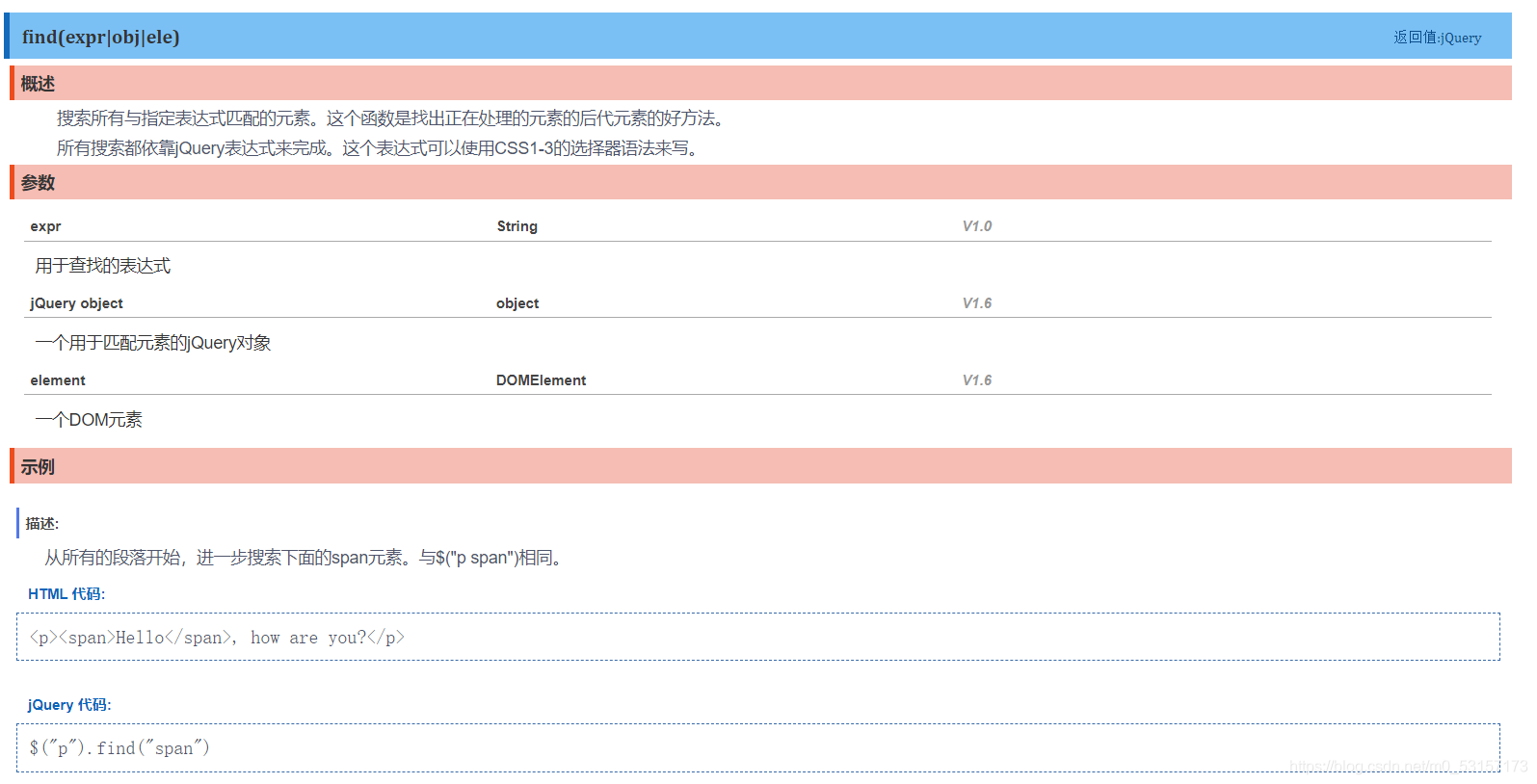1537x784 pixels.
Task: Click the 描述: label
Action: pyautogui.click(x=42, y=524)
